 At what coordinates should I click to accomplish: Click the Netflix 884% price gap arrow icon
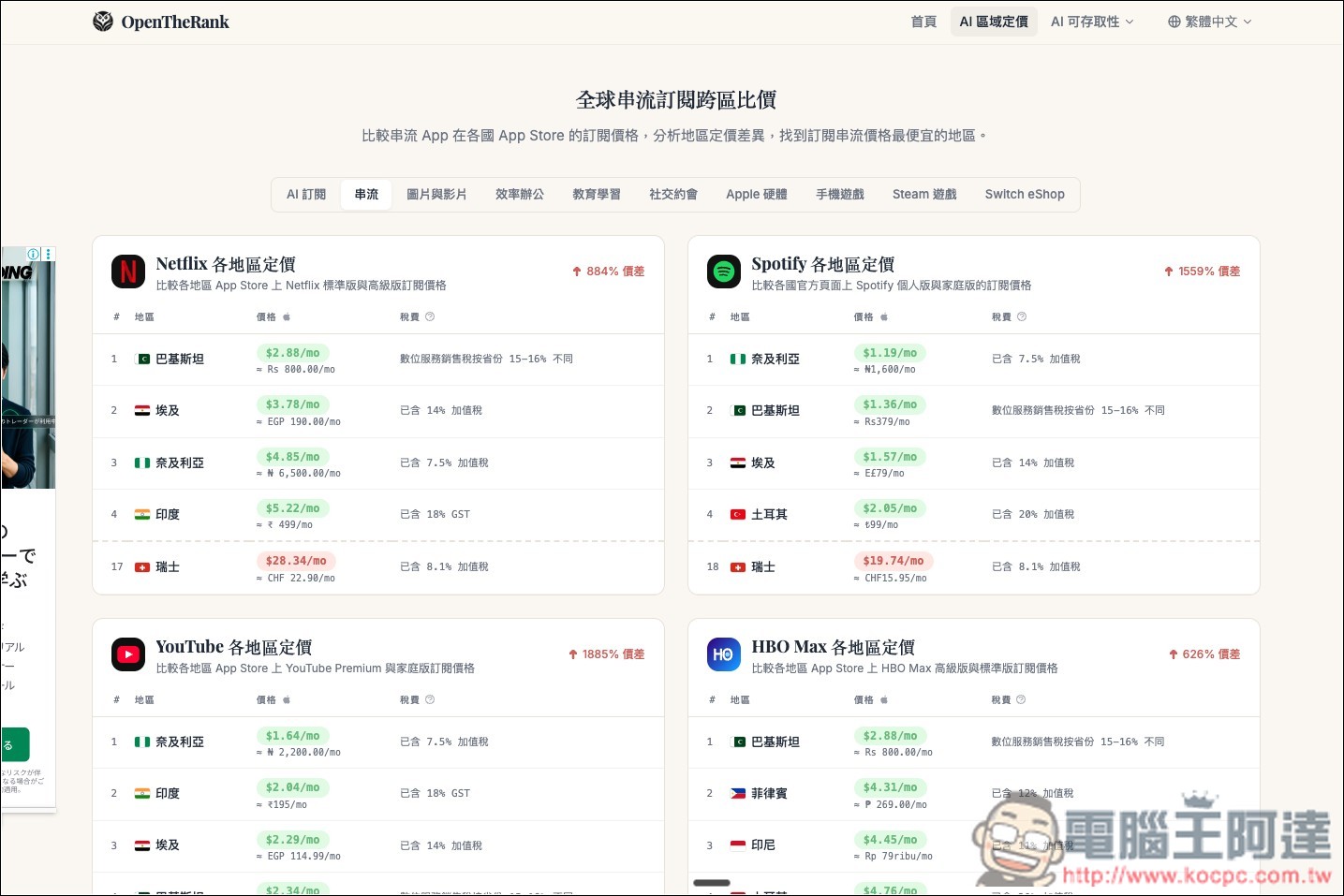(x=577, y=272)
